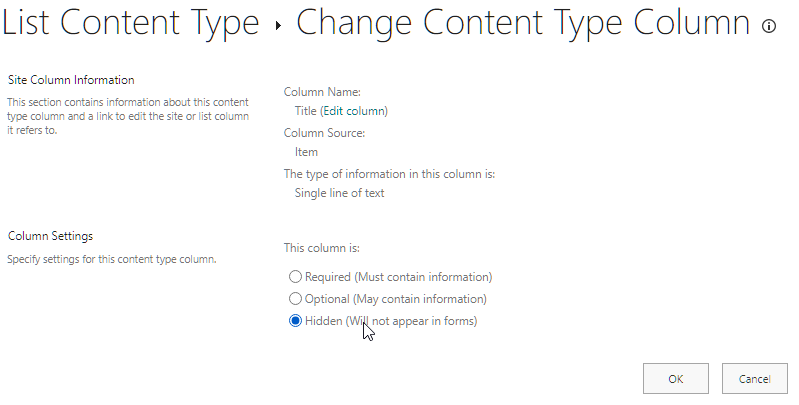This screenshot has height=405, width=799.
Task: Go back via List Content Type breadcrumb
Action: 130,23
